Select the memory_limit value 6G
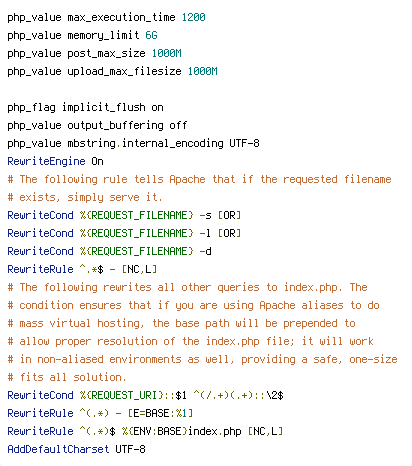 tap(151, 35)
